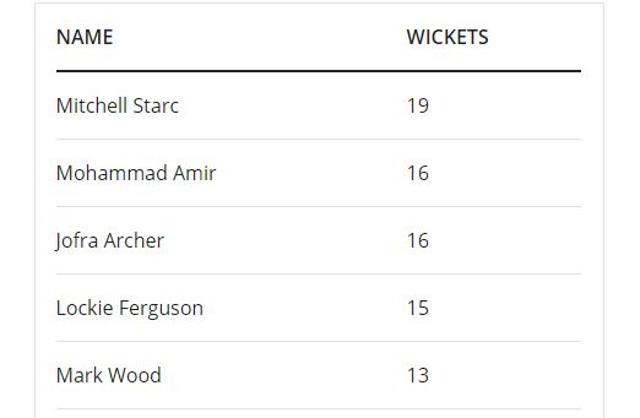
Task: Click the word Ferguson in fourth row
Action: 161,309
